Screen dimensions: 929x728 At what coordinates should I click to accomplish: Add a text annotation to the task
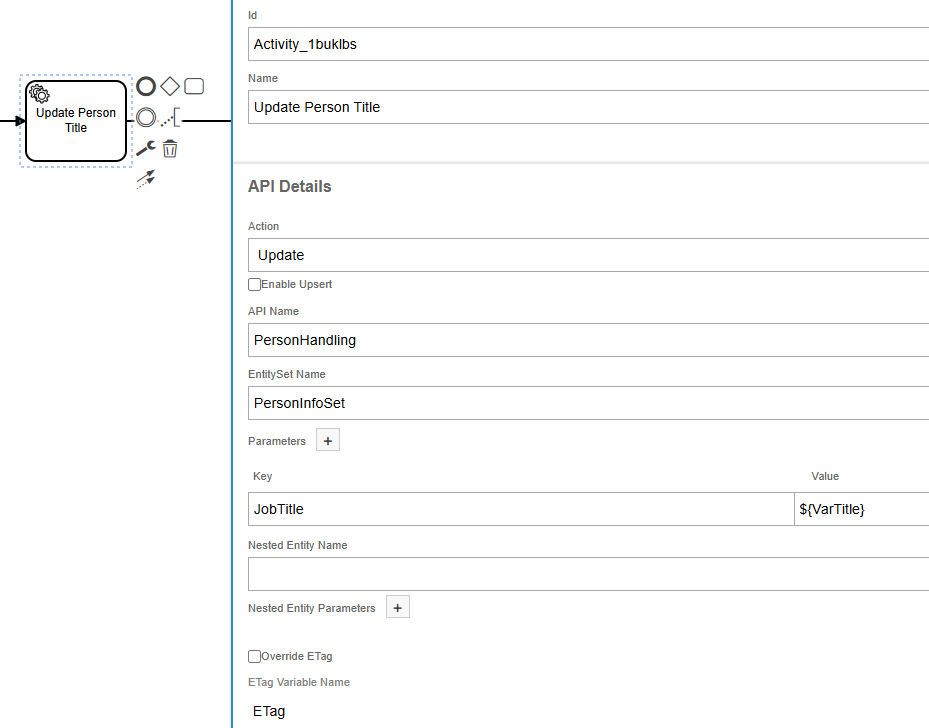(171, 118)
